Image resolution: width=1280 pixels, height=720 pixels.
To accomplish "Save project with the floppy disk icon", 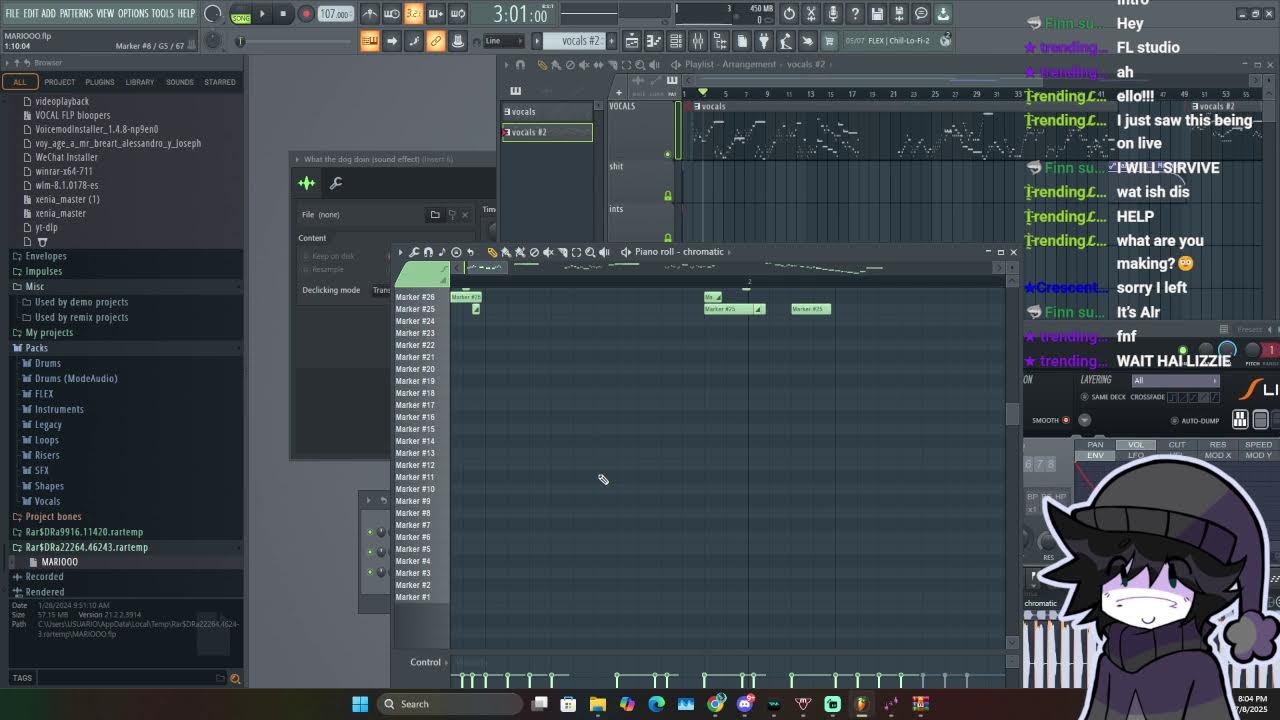I will pos(877,14).
